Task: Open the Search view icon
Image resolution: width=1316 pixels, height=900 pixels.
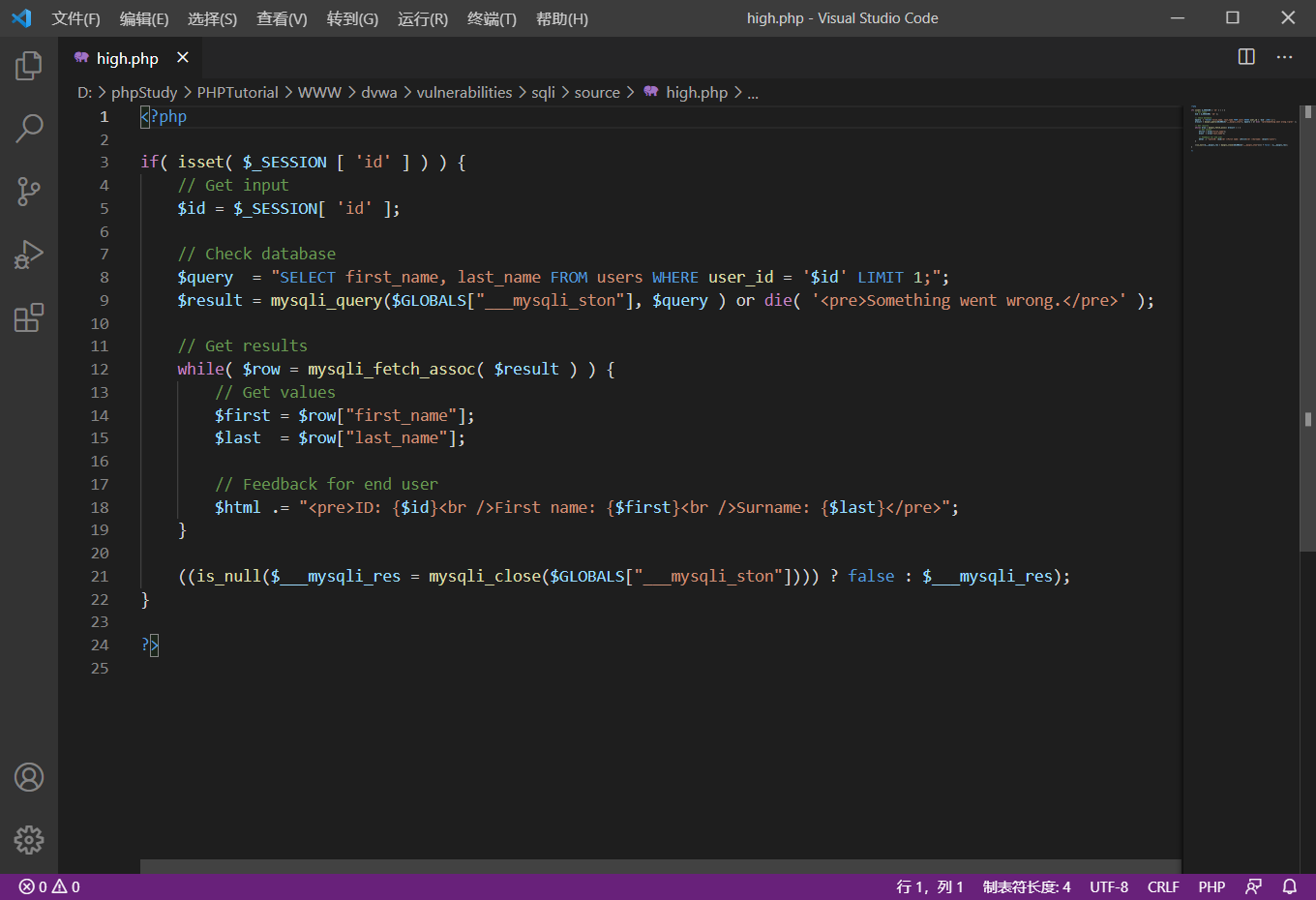Action: click(x=29, y=128)
